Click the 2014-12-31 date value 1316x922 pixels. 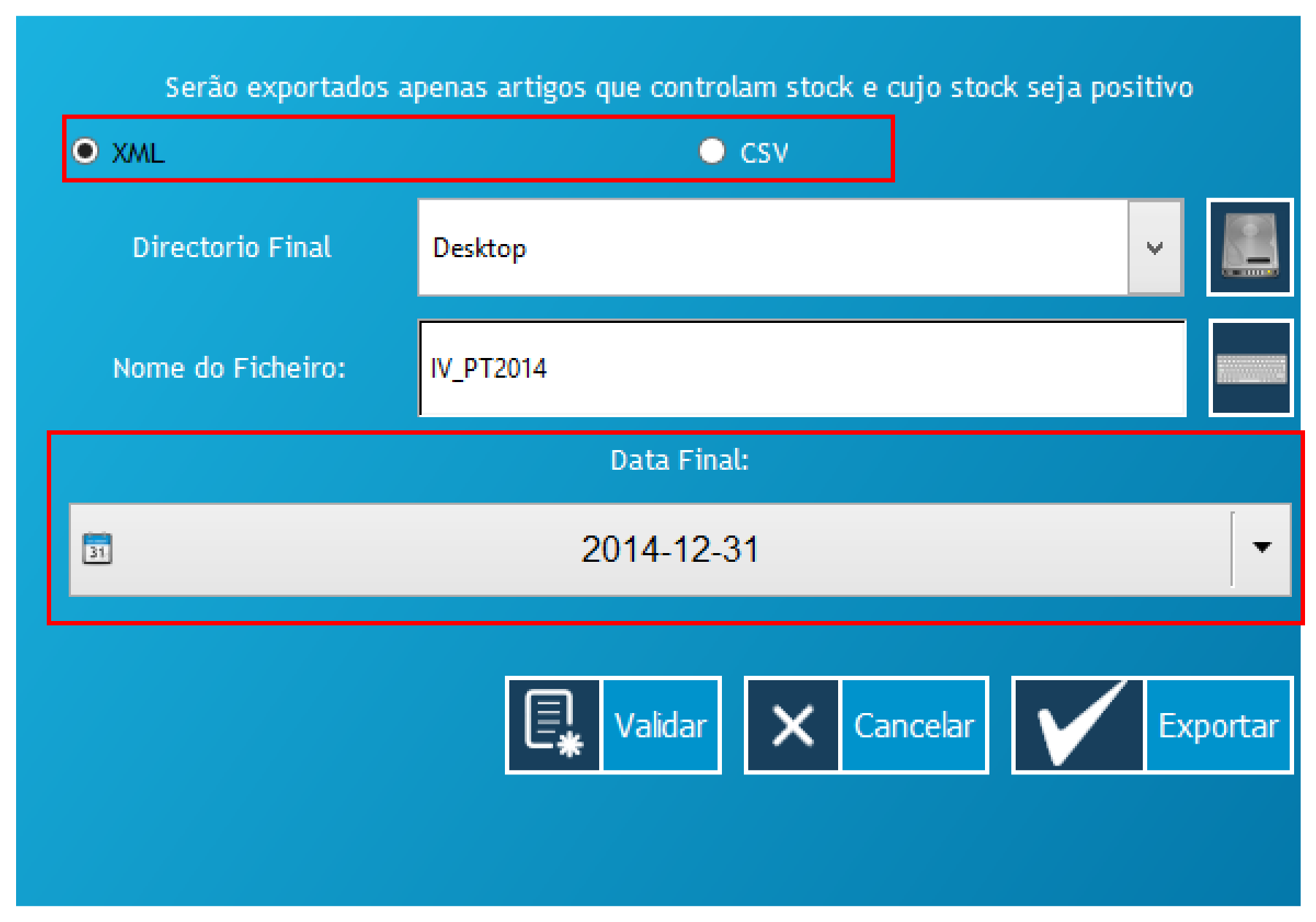[669, 549]
